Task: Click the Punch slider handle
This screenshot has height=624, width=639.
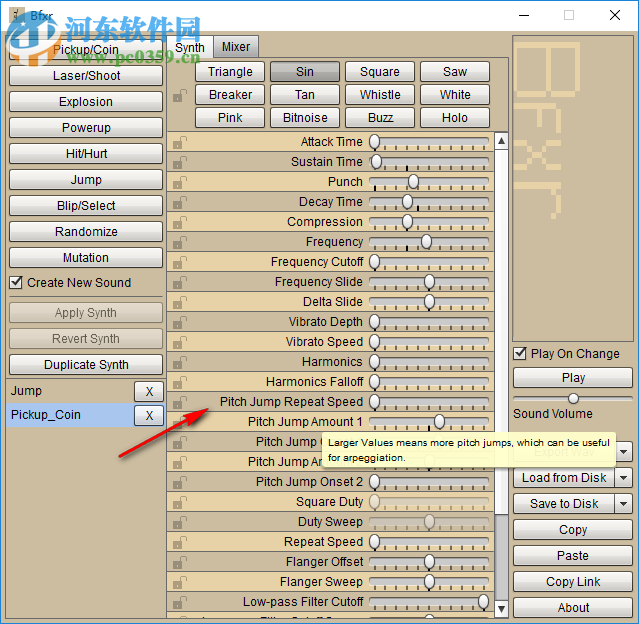Action: [413, 181]
